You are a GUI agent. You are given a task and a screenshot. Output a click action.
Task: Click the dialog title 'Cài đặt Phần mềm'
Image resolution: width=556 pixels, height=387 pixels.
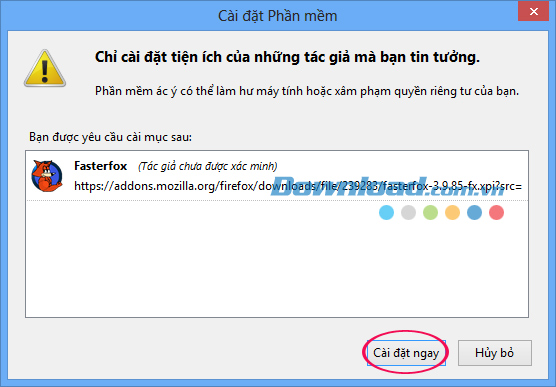[278, 16]
